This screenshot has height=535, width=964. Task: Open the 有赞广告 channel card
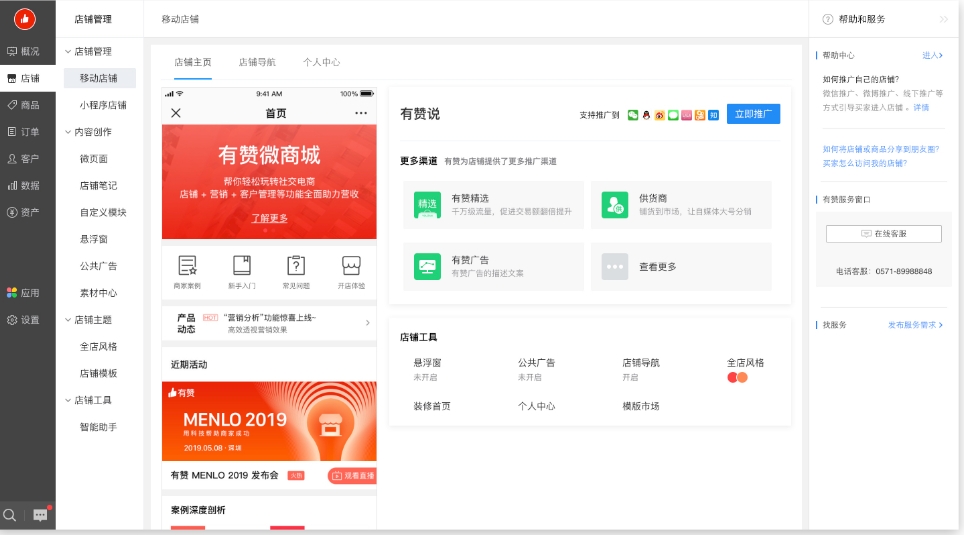[493, 267]
